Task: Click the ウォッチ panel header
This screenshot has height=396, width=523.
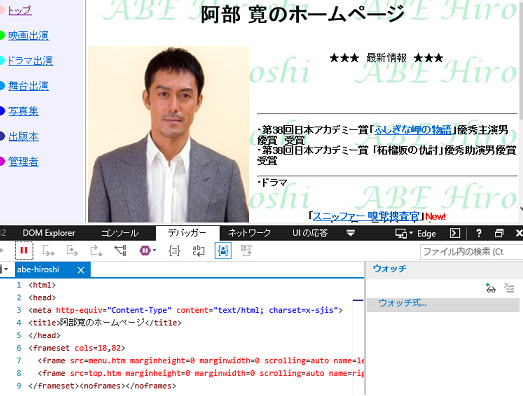Action: click(390, 269)
